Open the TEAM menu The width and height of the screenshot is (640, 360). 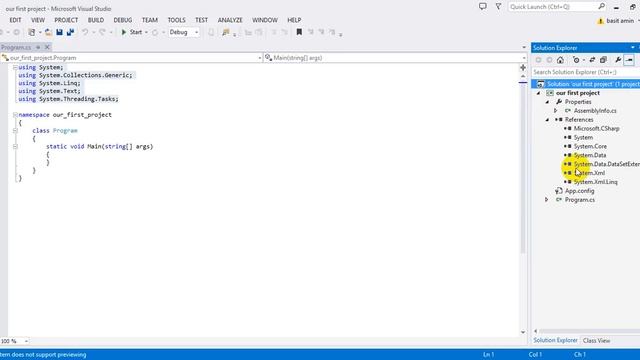click(x=150, y=20)
